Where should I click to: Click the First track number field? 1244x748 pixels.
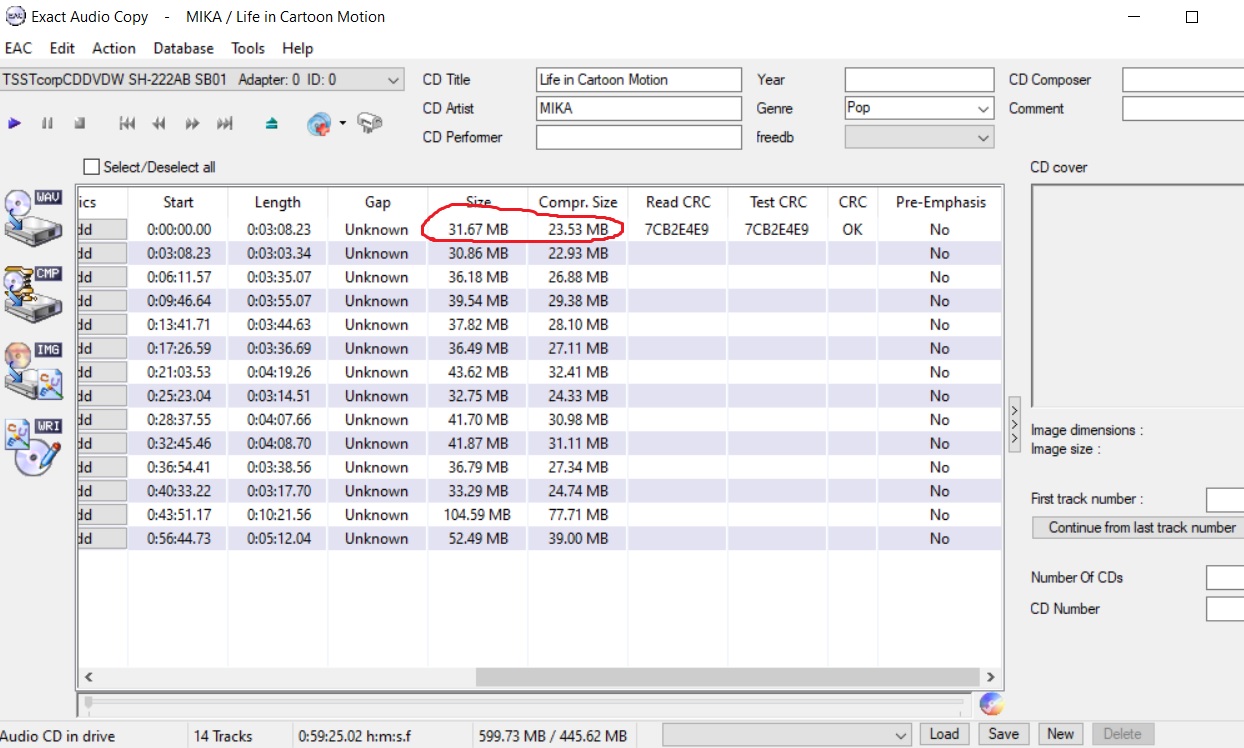[x=1225, y=499]
